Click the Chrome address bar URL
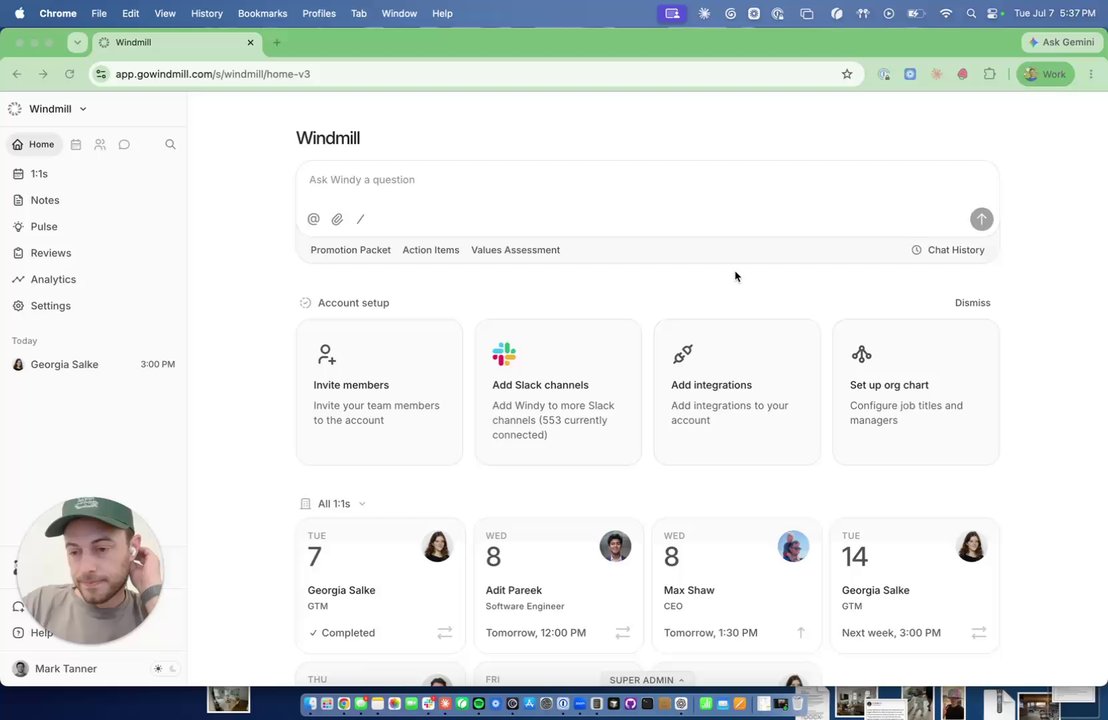1108x720 pixels. tap(213, 74)
